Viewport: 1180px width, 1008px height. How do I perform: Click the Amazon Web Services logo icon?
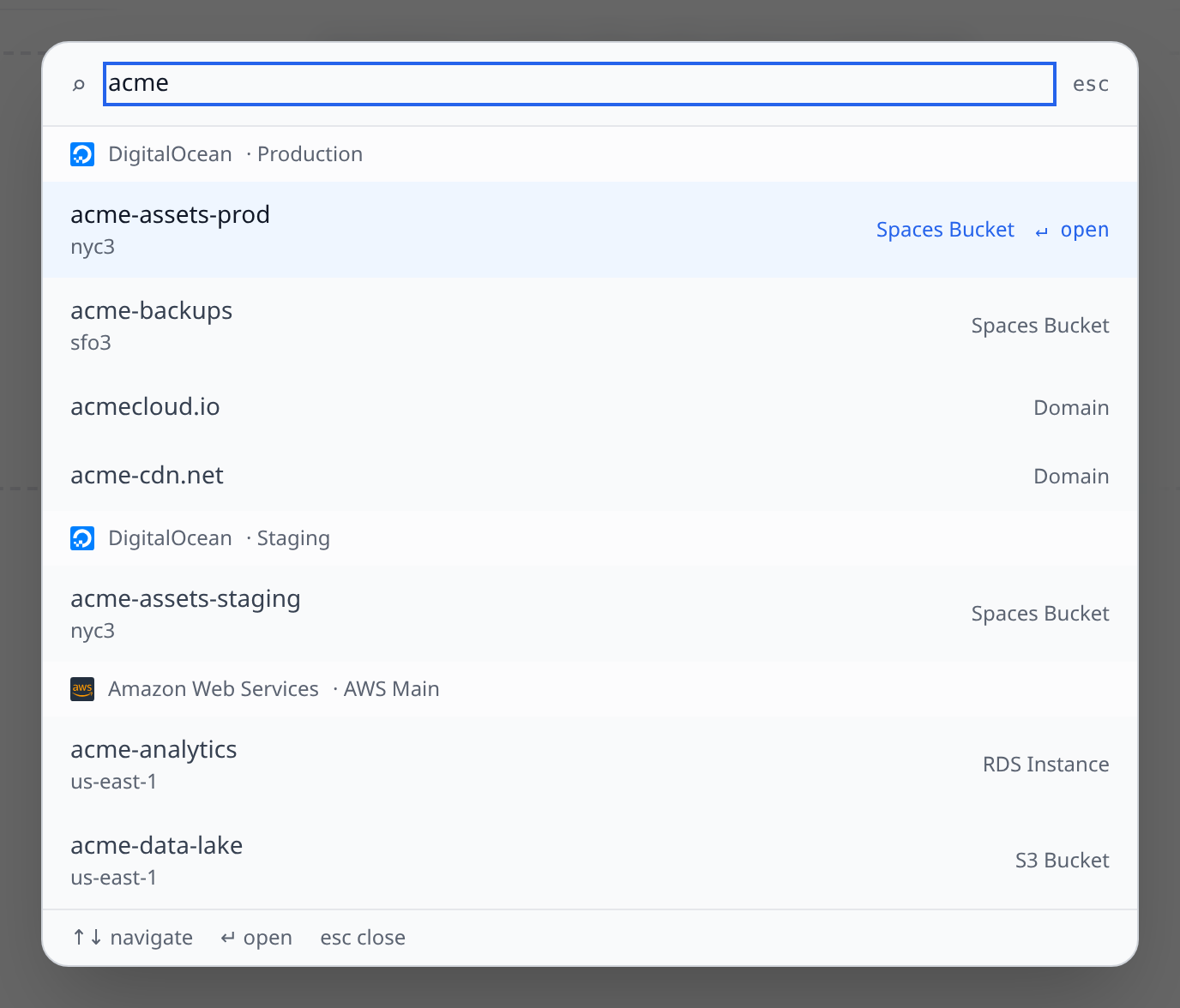pos(82,689)
